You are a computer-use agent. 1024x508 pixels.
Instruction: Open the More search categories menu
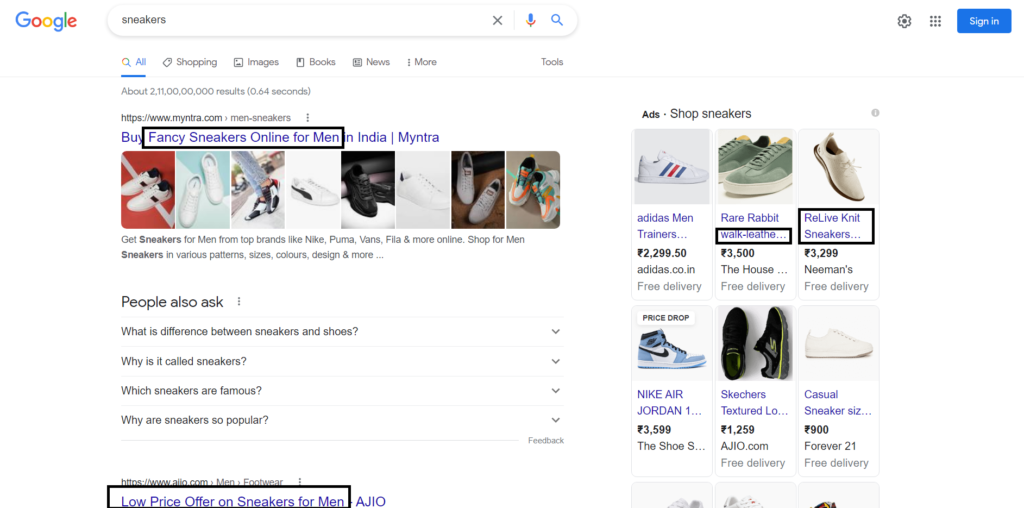coord(421,62)
